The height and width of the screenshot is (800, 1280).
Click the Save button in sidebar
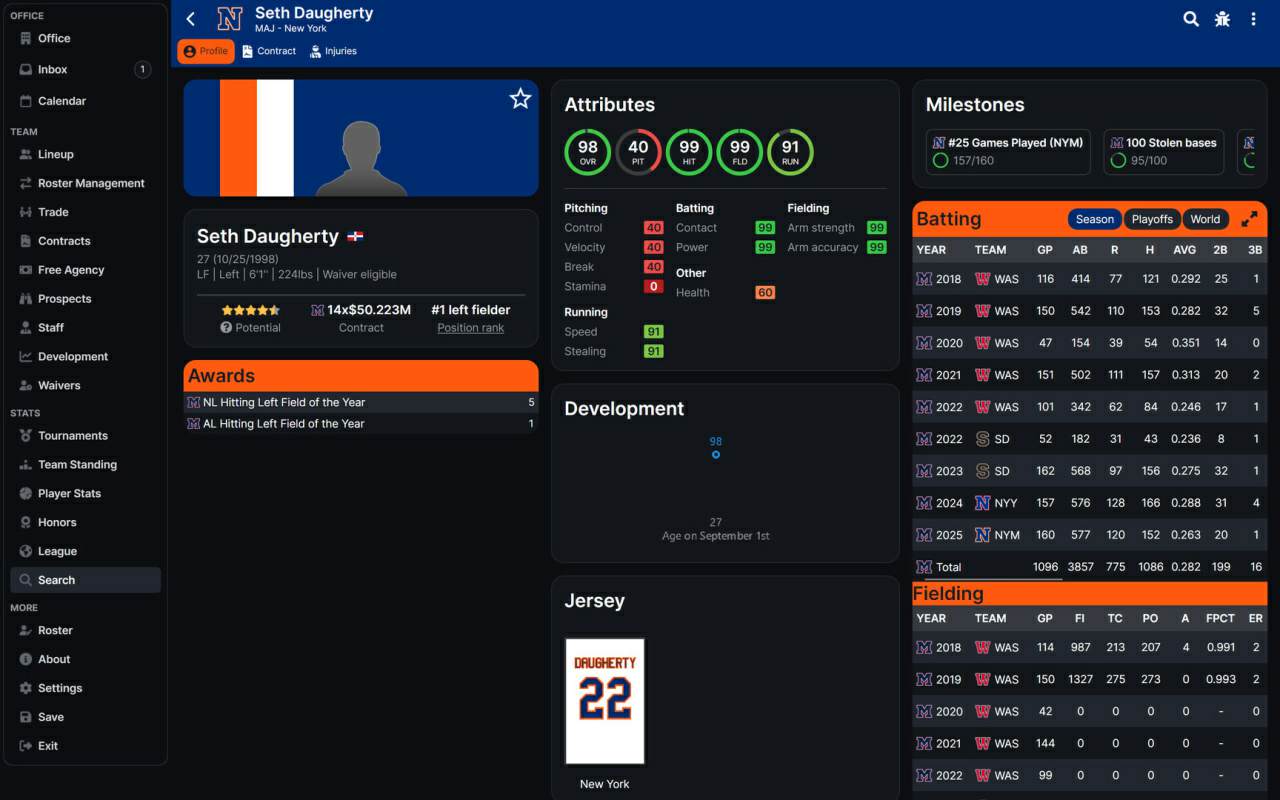(x=51, y=717)
